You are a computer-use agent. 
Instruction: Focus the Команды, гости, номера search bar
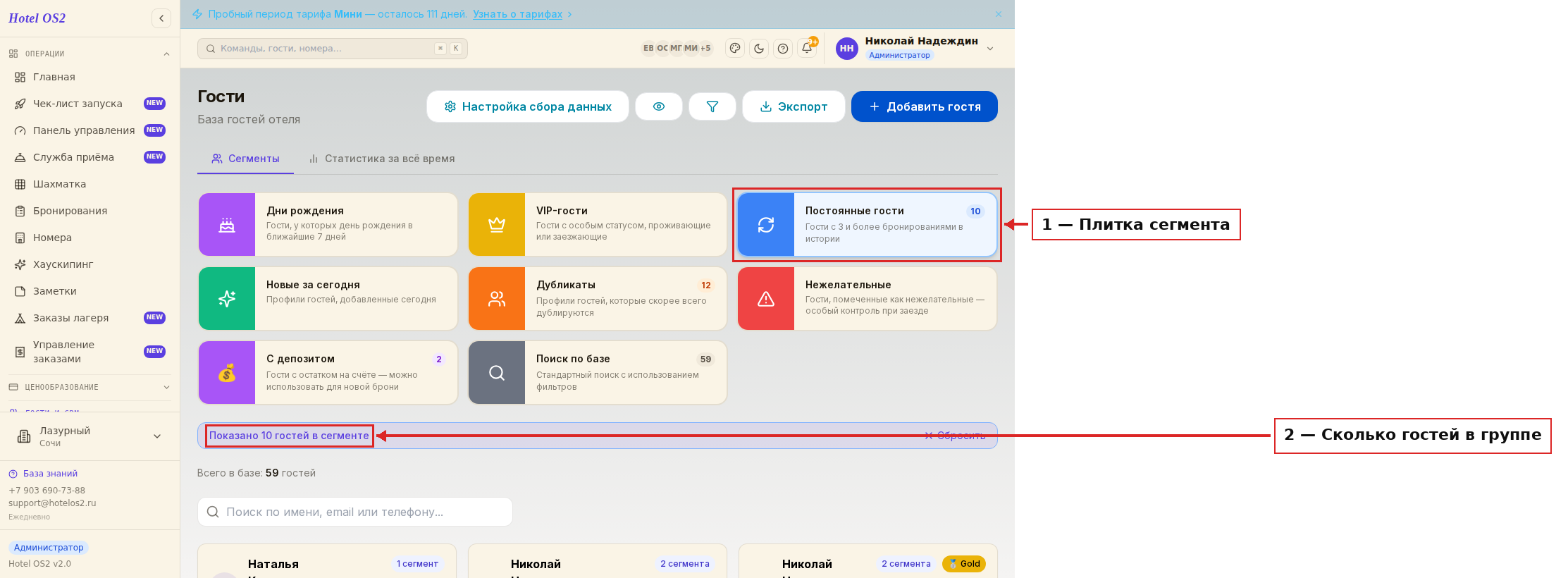333,49
